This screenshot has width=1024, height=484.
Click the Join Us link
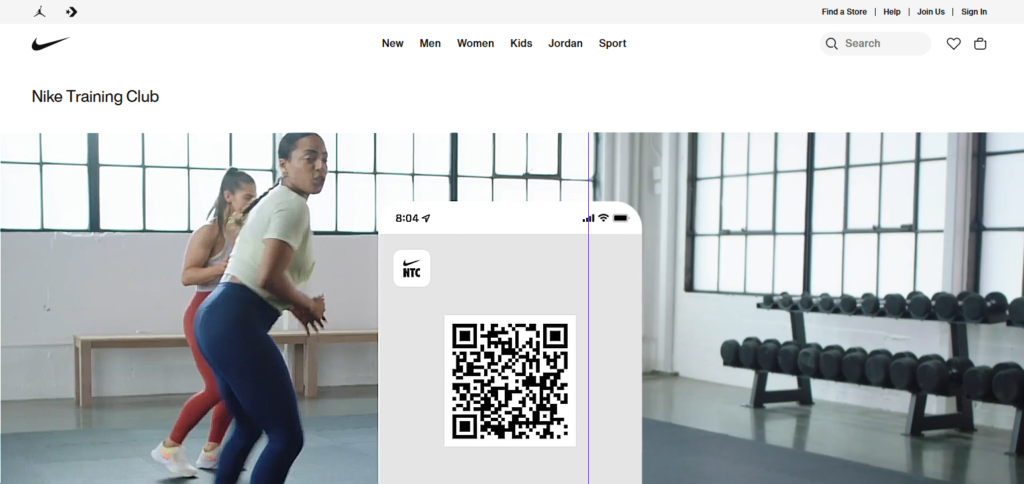(x=931, y=12)
